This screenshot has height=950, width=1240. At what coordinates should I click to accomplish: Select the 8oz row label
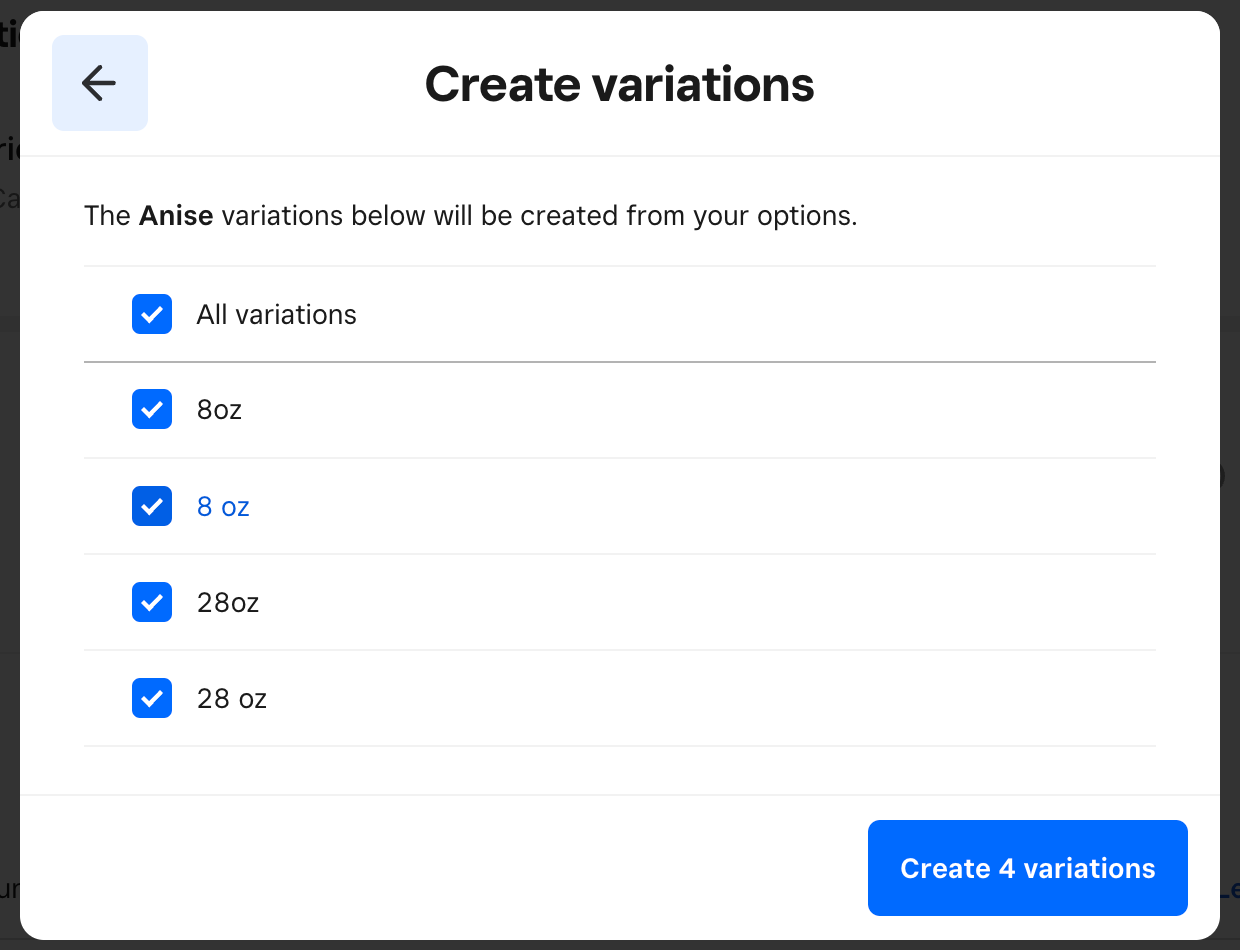(x=218, y=409)
